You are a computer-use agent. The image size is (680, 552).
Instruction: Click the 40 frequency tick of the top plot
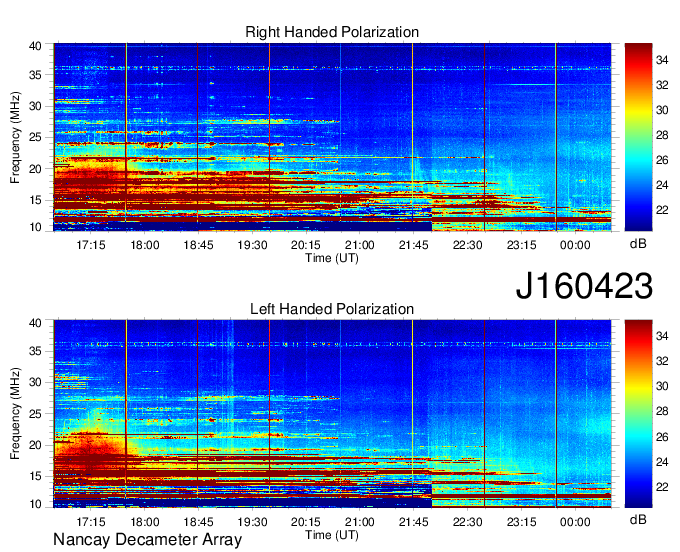[x=35, y=46]
